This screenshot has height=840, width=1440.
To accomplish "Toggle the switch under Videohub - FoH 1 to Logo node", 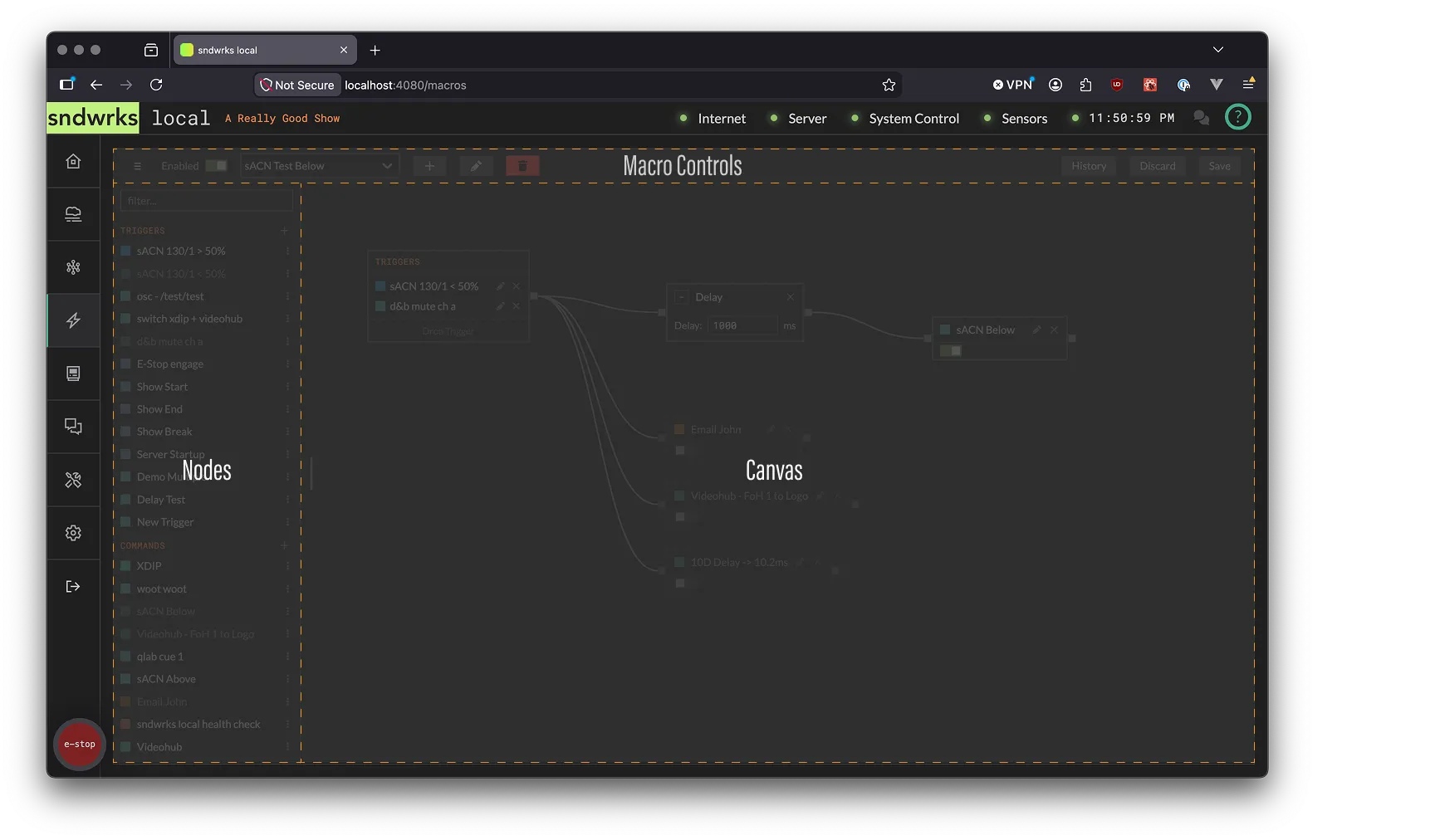I will tap(680, 516).
